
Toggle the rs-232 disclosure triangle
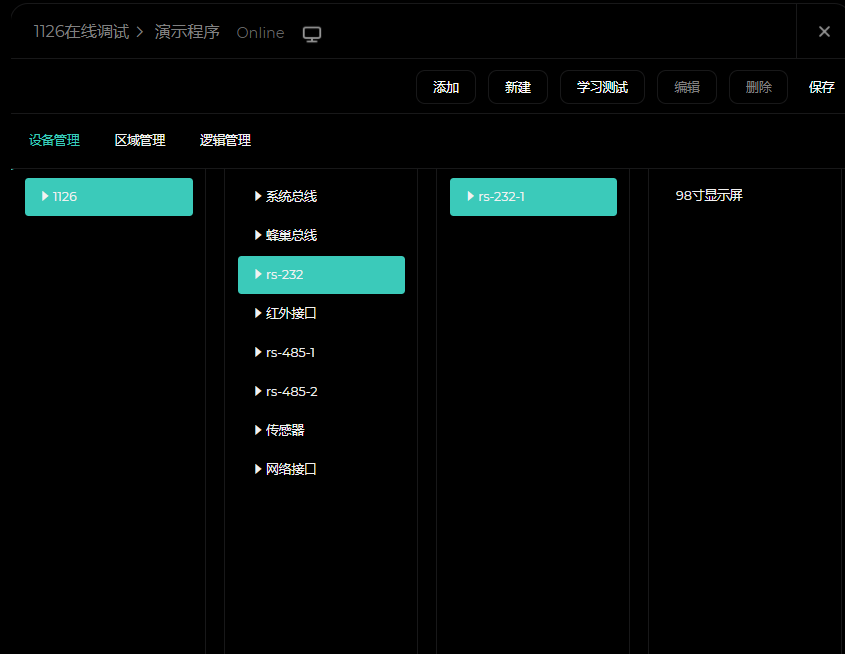(258, 274)
